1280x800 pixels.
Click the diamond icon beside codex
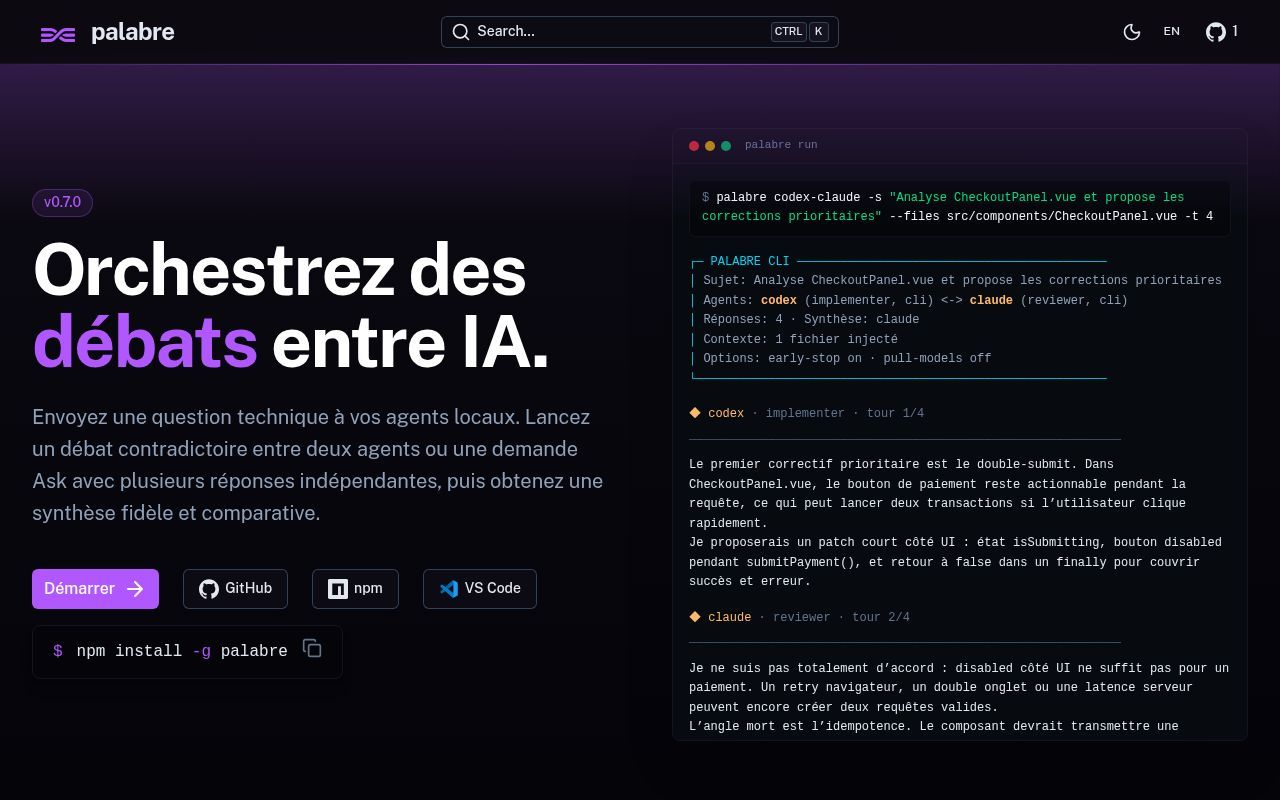point(695,412)
